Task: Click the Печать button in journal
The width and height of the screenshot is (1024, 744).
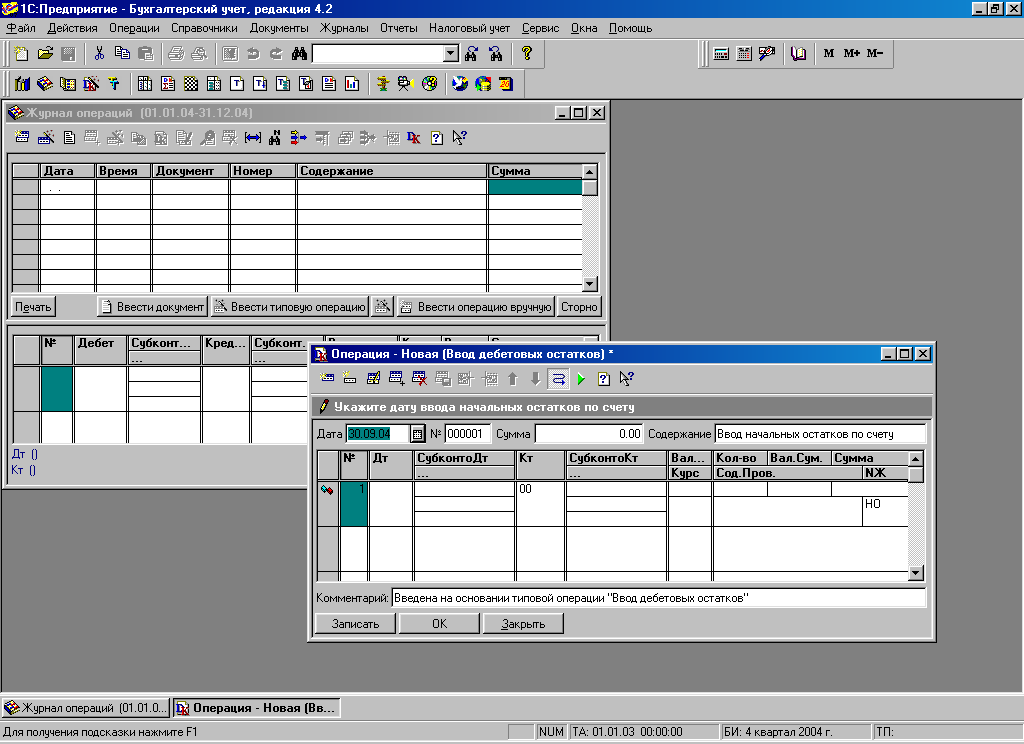Action: (33, 306)
